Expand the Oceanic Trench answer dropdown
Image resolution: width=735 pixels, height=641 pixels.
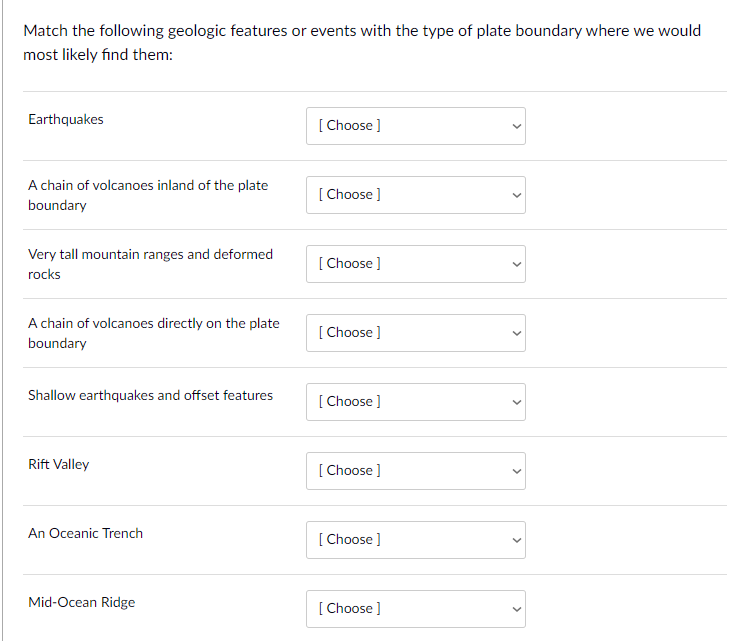(415, 540)
